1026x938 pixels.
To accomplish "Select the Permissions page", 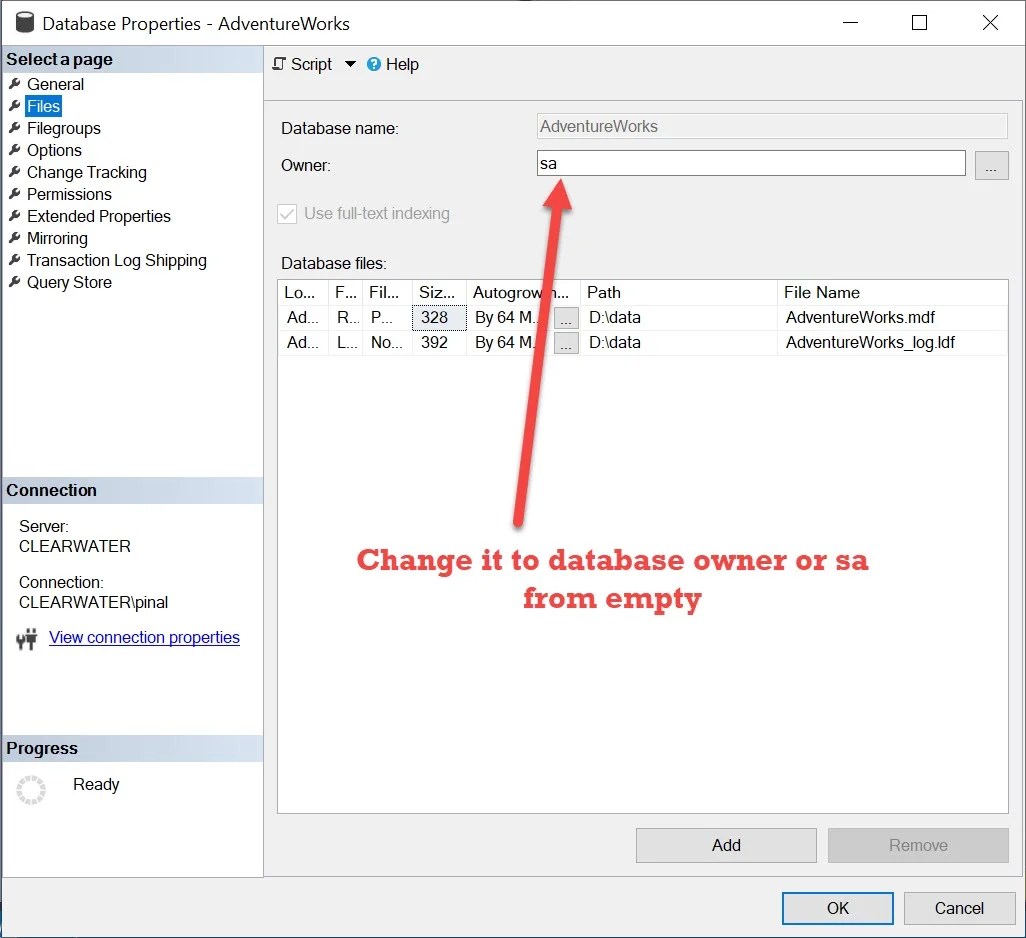I will [67, 194].
